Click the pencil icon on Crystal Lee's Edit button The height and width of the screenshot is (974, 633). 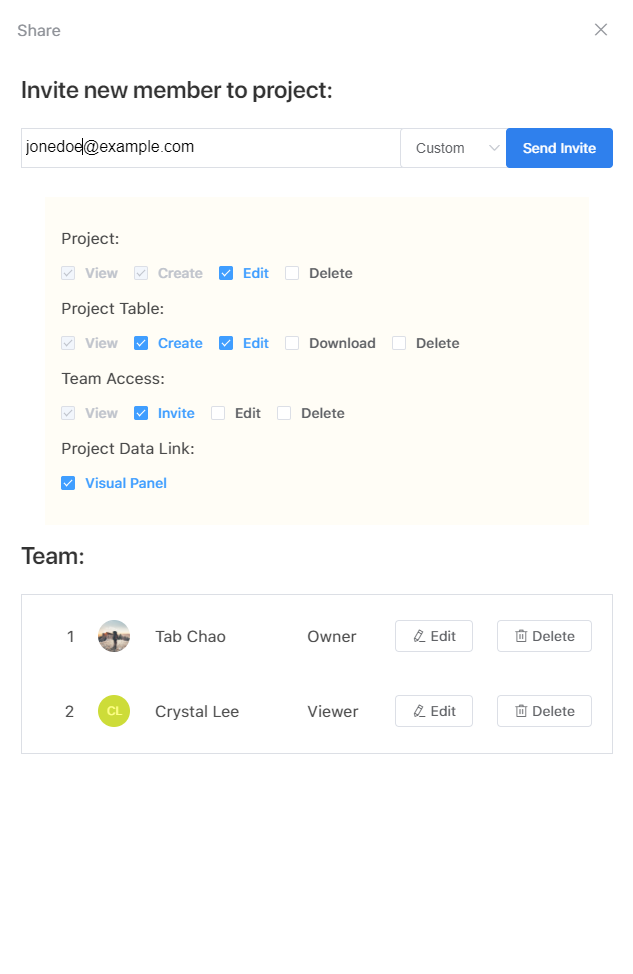[x=418, y=711]
